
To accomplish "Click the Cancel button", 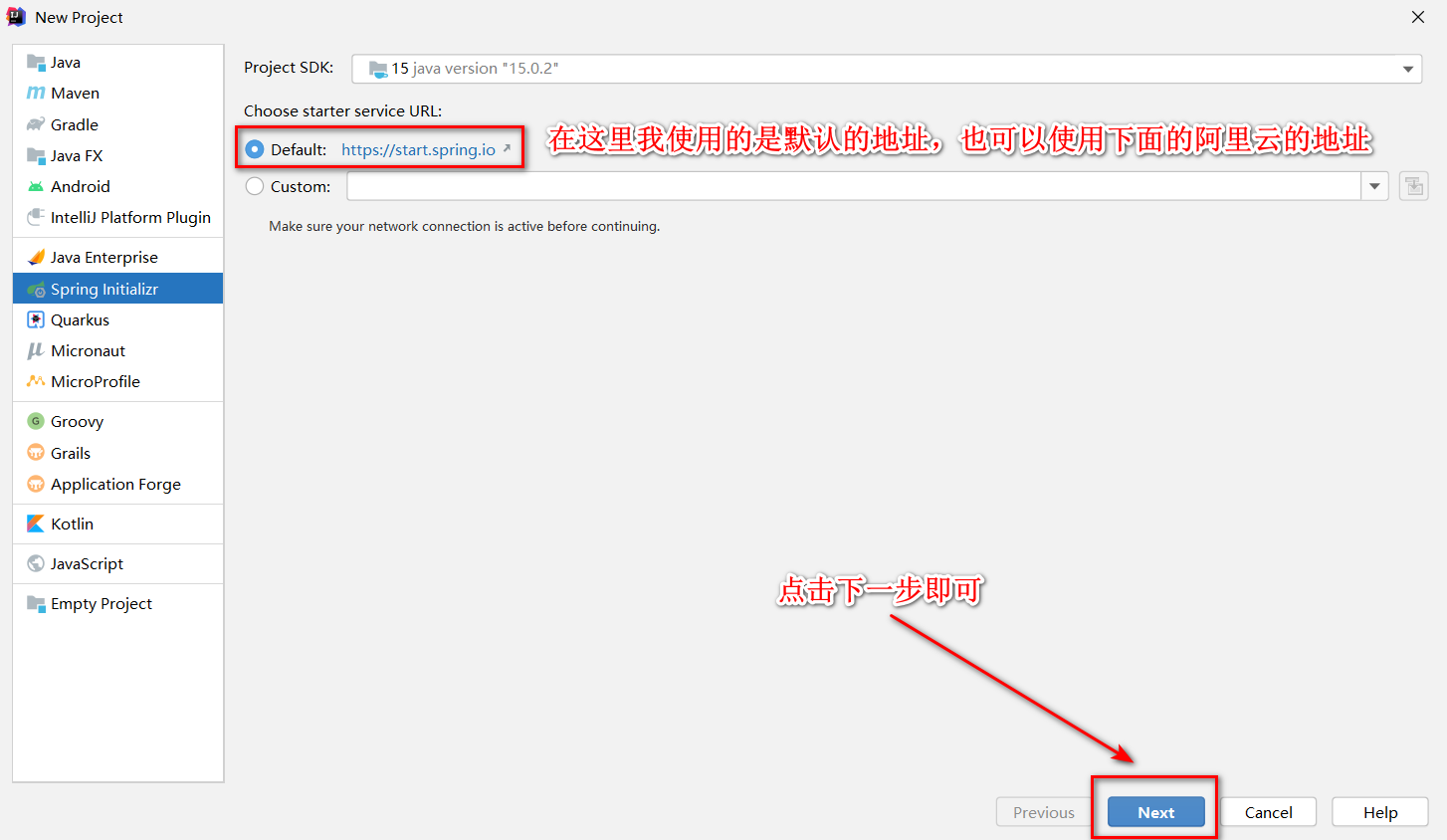I will (x=1269, y=812).
